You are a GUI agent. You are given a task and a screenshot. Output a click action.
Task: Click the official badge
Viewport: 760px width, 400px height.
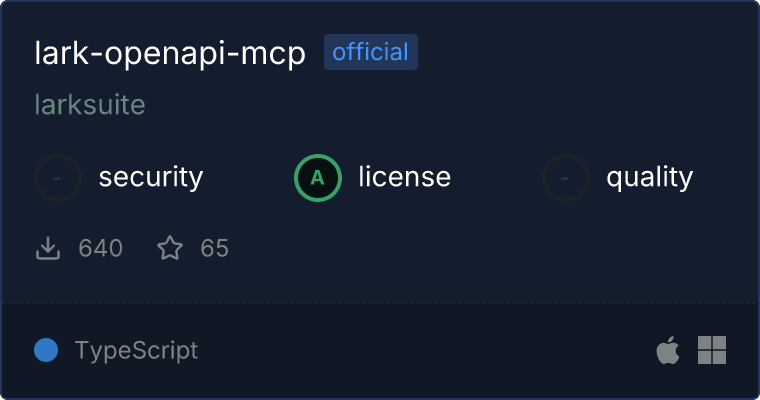[371, 52]
